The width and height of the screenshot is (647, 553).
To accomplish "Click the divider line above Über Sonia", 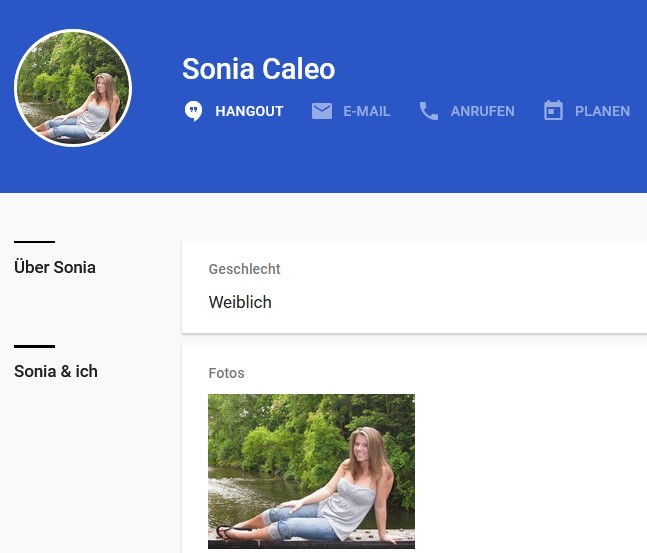I will [34, 242].
